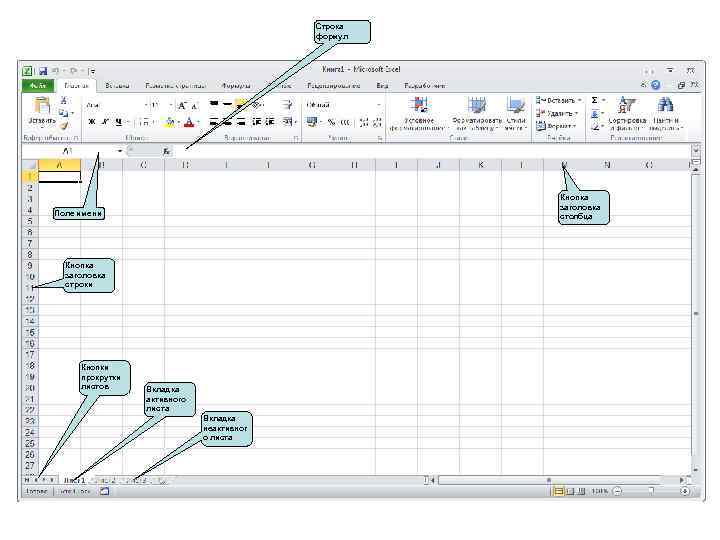Viewport: 720px width, 540px height.
Task: Toggle Italic (К) formatting
Action: coord(105,122)
